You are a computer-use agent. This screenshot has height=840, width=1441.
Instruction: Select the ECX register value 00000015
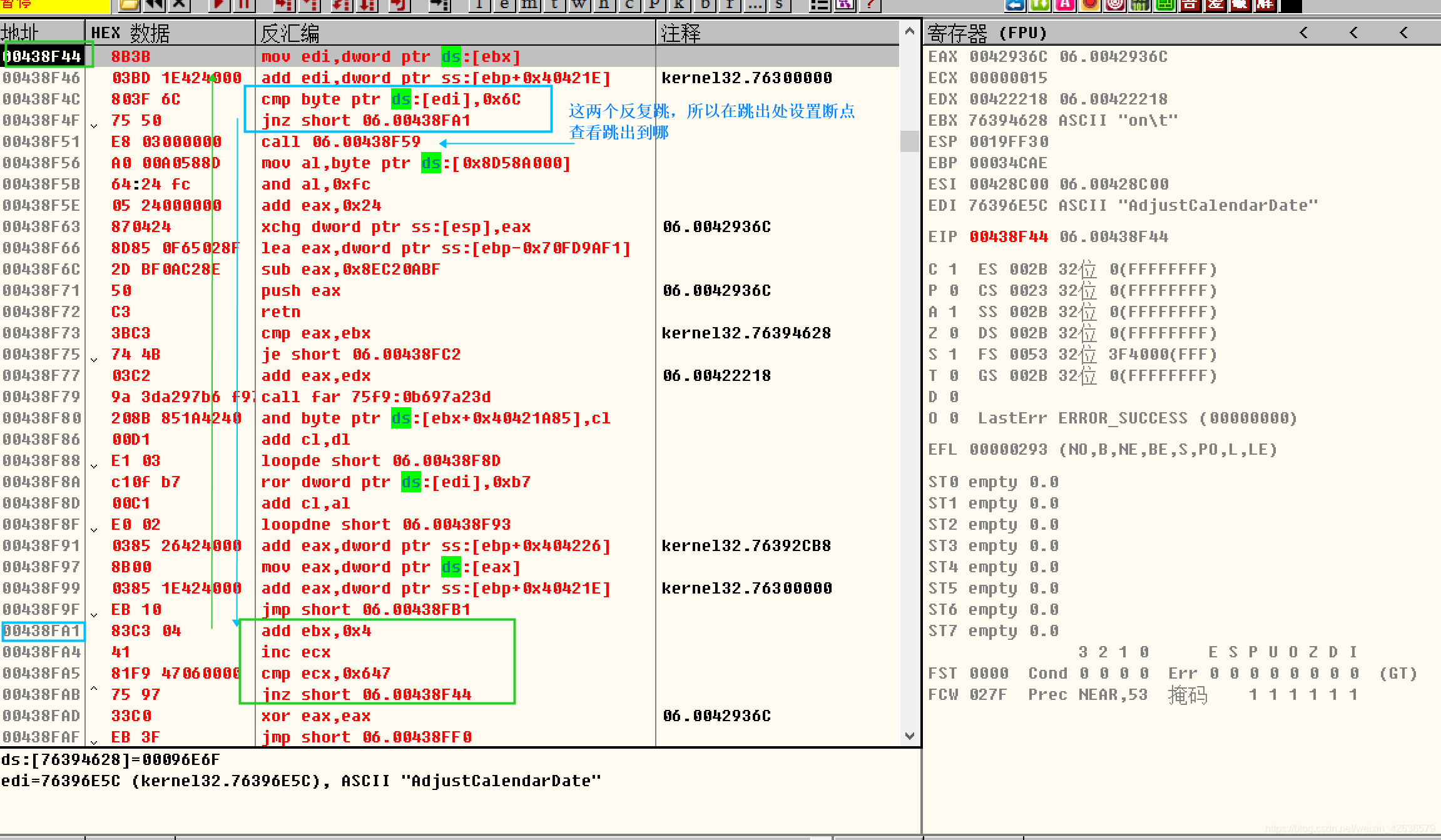(x=1008, y=78)
